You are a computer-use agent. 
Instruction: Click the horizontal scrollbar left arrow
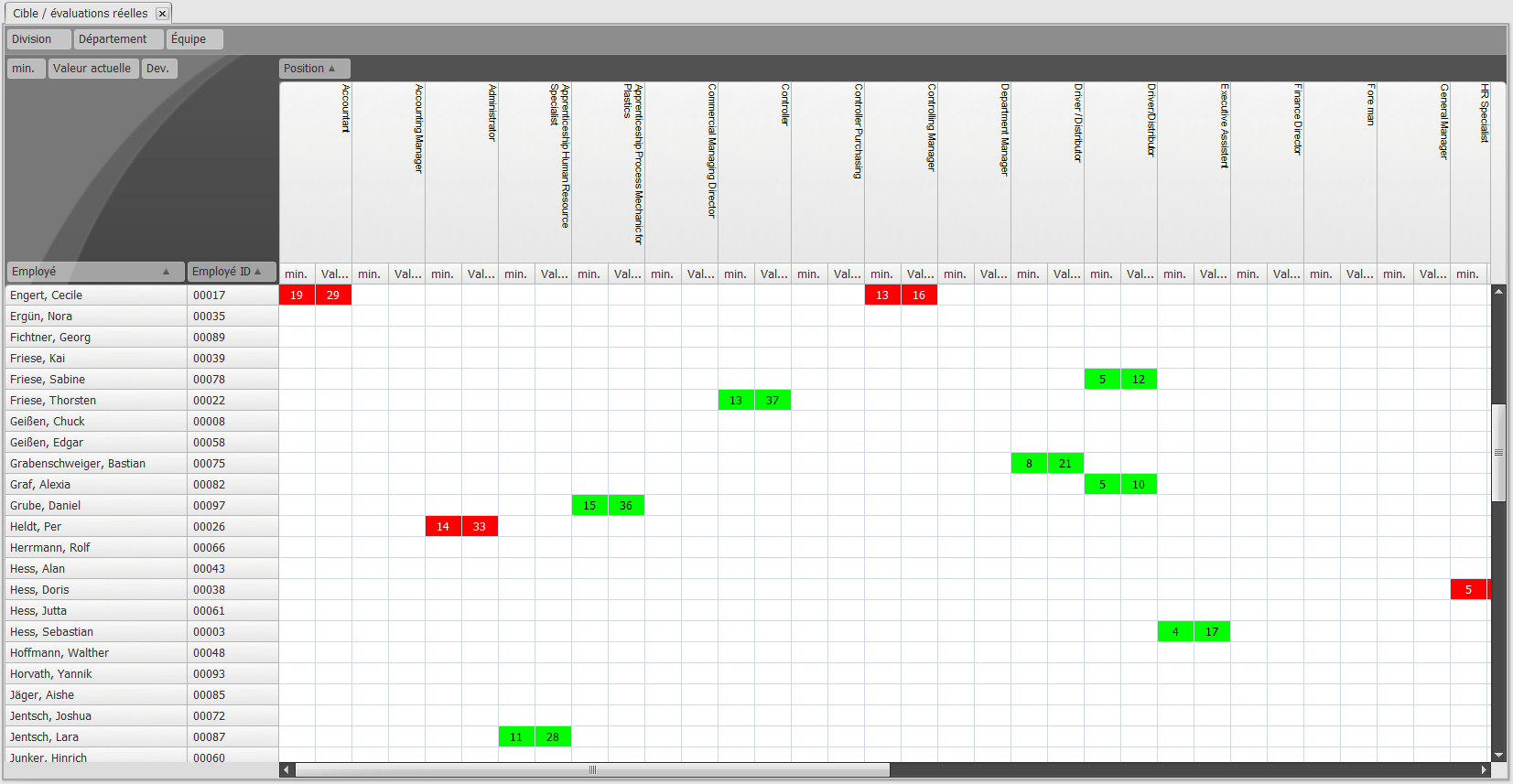click(286, 770)
